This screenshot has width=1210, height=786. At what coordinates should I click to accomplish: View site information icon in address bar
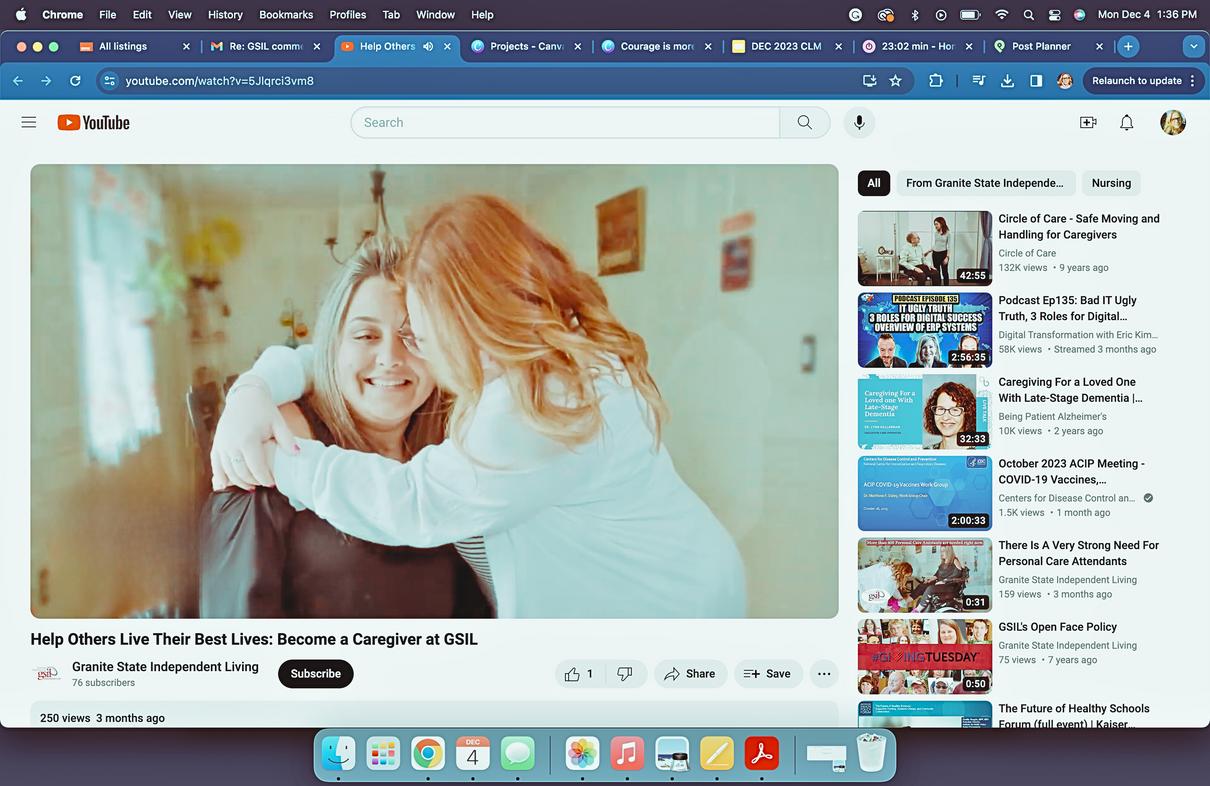click(x=110, y=81)
